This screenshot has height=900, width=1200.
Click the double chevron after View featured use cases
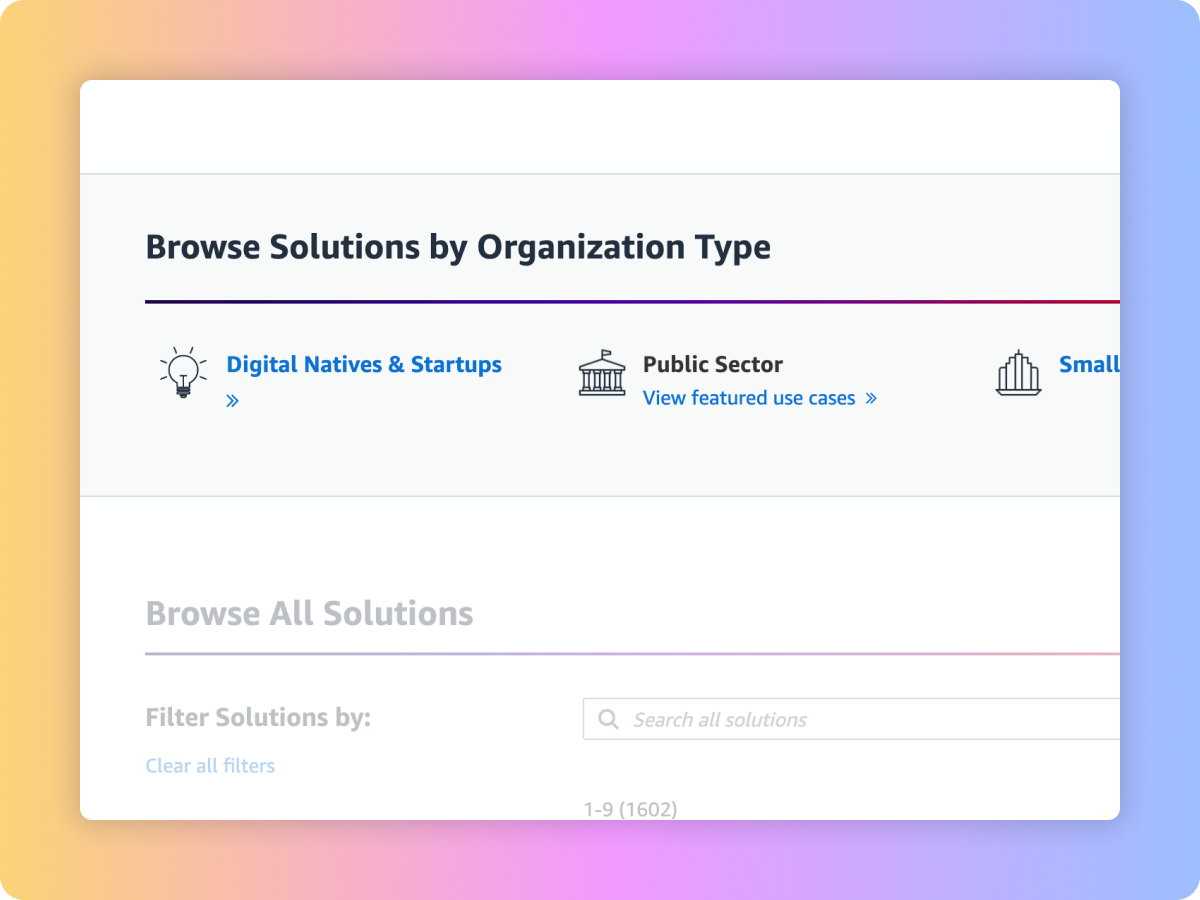click(x=870, y=398)
